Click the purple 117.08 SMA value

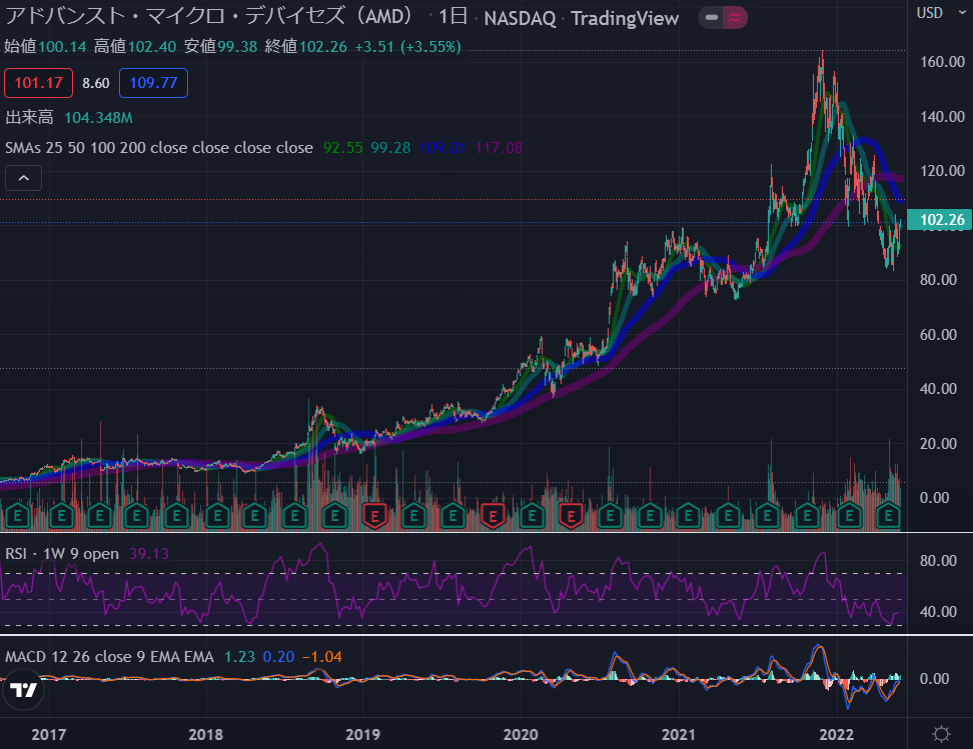point(499,148)
